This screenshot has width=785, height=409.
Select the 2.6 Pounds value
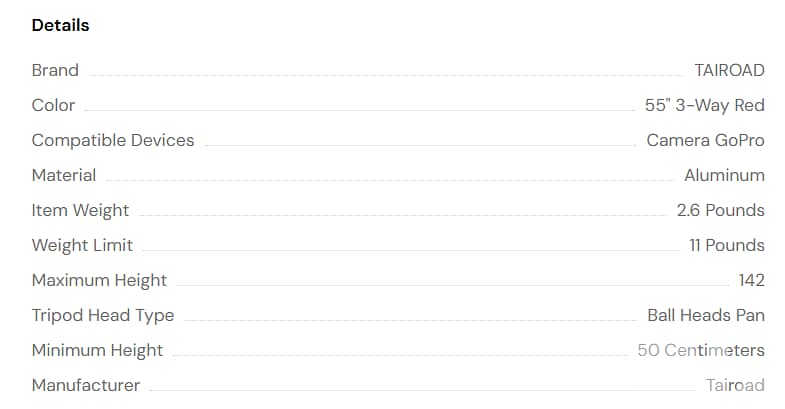(x=720, y=211)
